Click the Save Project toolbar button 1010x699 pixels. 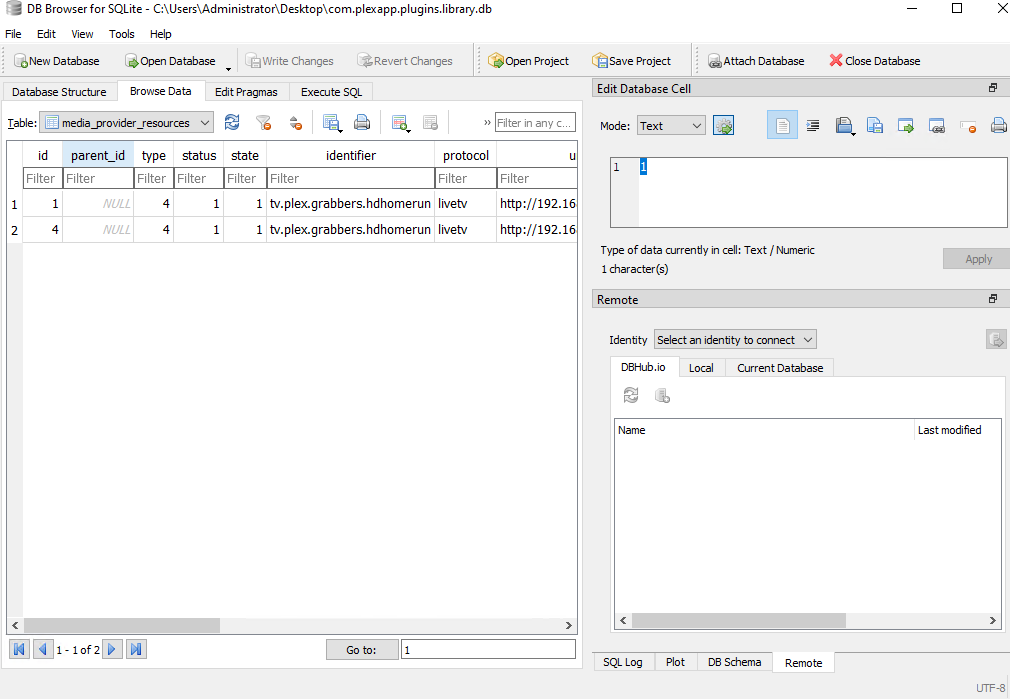[x=631, y=61]
